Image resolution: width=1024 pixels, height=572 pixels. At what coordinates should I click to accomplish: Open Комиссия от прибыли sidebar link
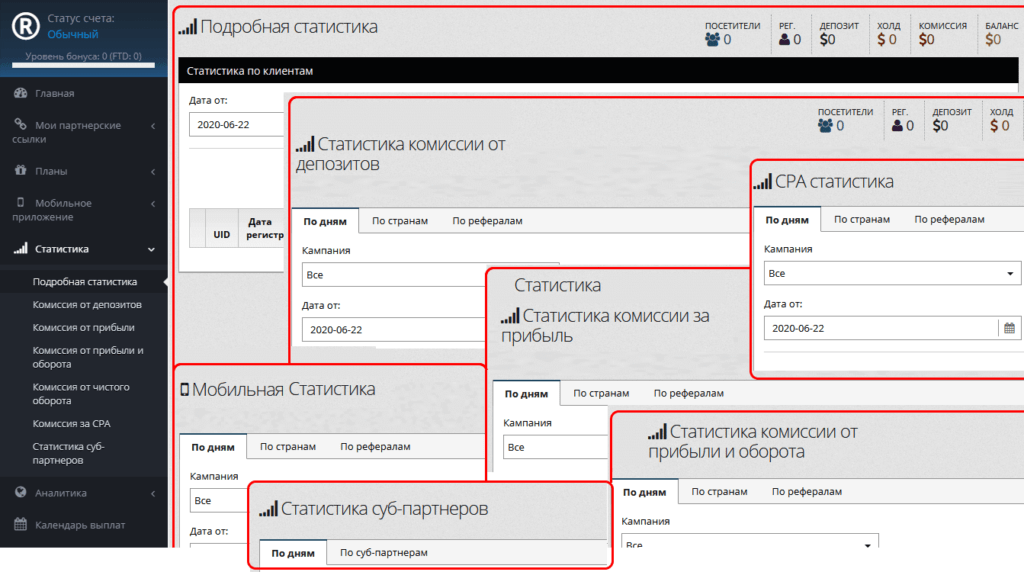(84, 327)
